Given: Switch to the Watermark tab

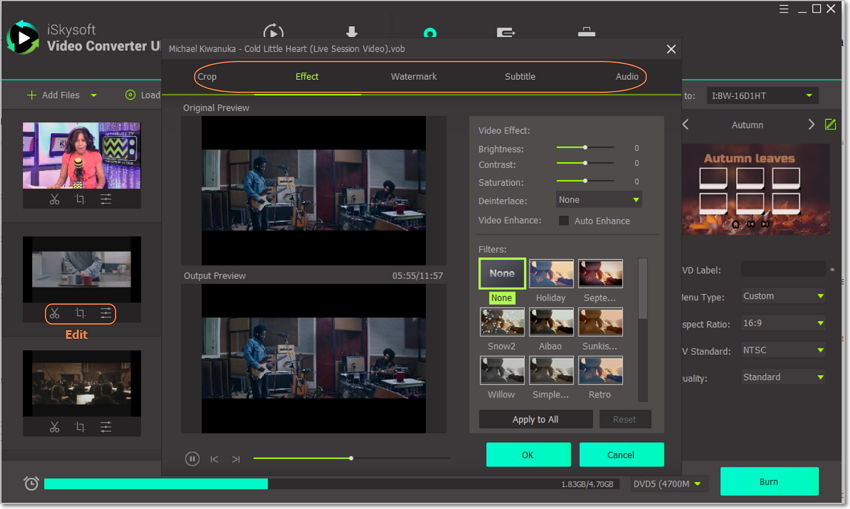Looking at the screenshot, I should [x=414, y=77].
